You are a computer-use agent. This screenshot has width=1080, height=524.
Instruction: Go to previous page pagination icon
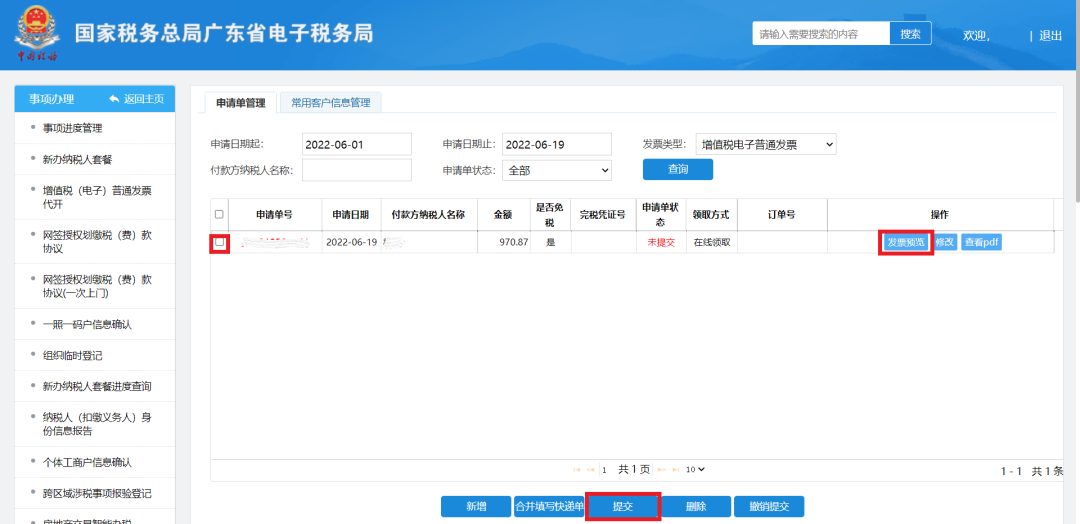click(x=590, y=470)
